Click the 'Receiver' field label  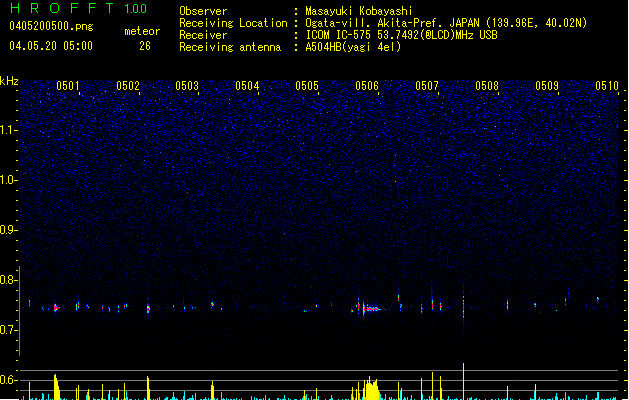point(203,35)
